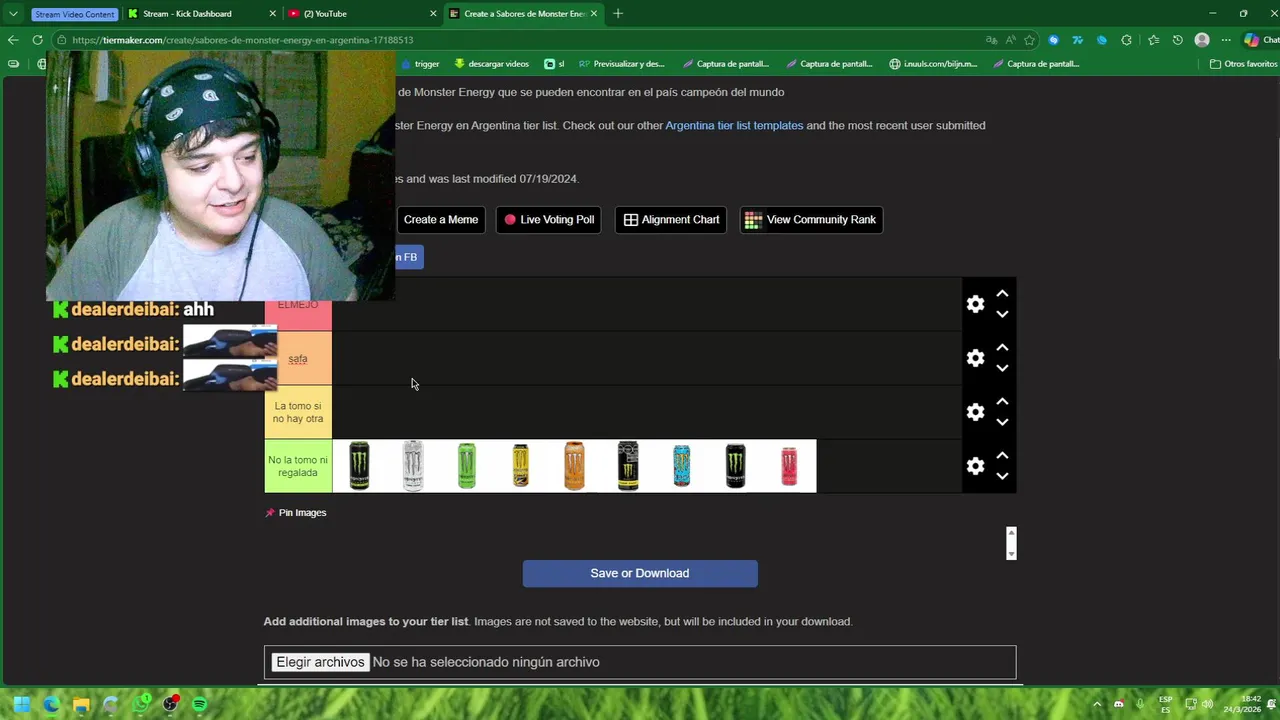
Task: Open settings gear for the ELMEJO tier row
Action: (x=975, y=304)
